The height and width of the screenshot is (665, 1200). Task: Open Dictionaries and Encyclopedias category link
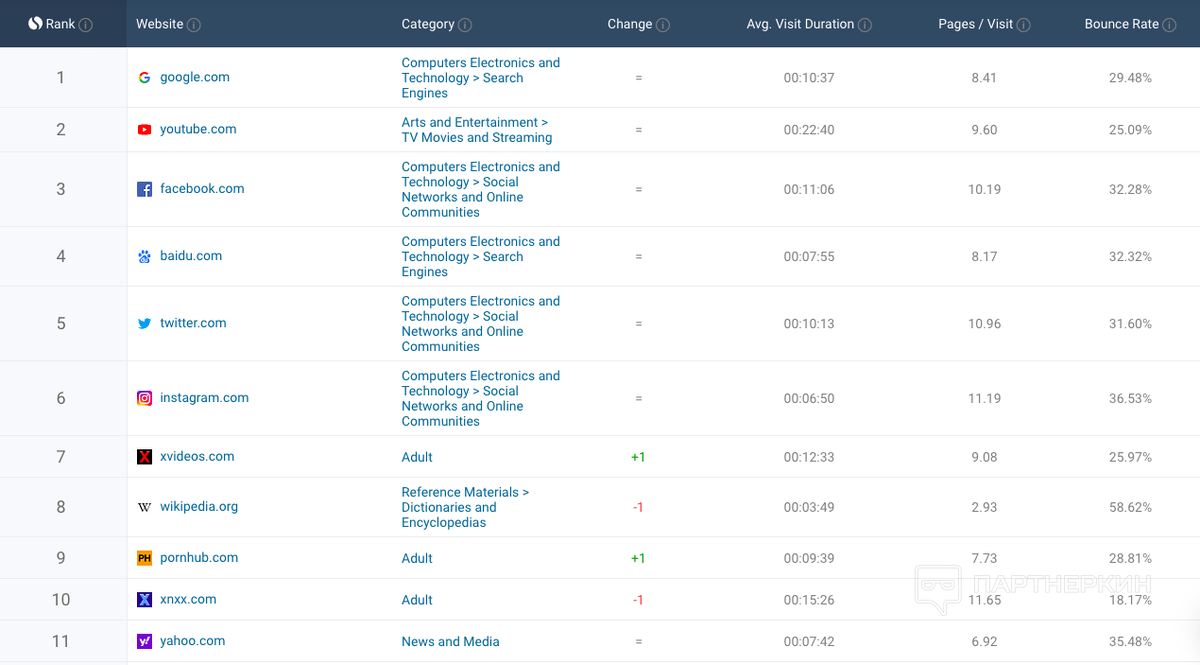pos(465,507)
